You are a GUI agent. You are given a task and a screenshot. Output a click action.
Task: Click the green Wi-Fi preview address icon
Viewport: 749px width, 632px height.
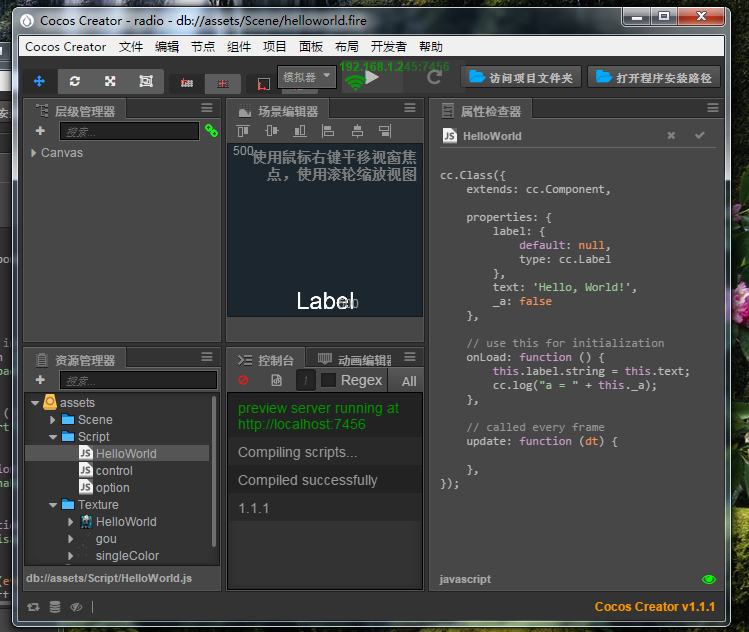coord(355,83)
